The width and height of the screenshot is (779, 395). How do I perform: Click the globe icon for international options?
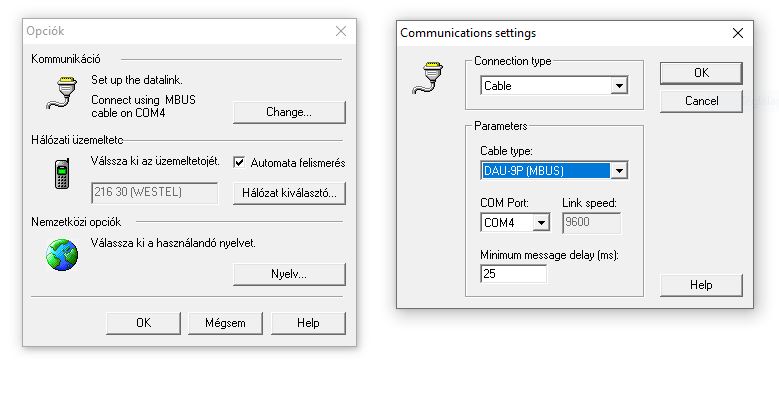(62, 255)
